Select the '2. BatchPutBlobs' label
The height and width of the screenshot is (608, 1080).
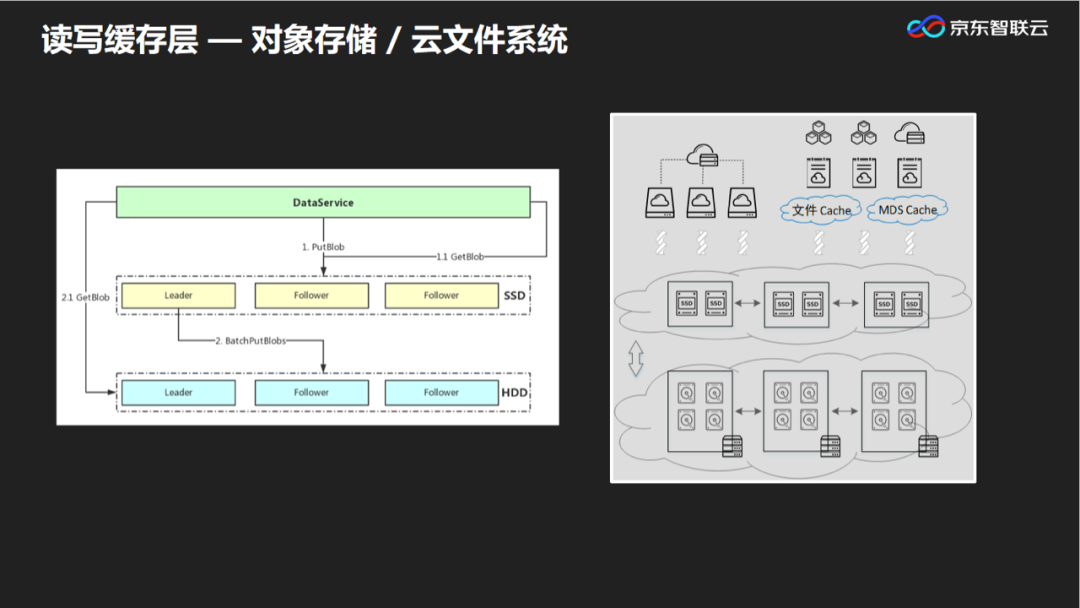[x=250, y=341]
